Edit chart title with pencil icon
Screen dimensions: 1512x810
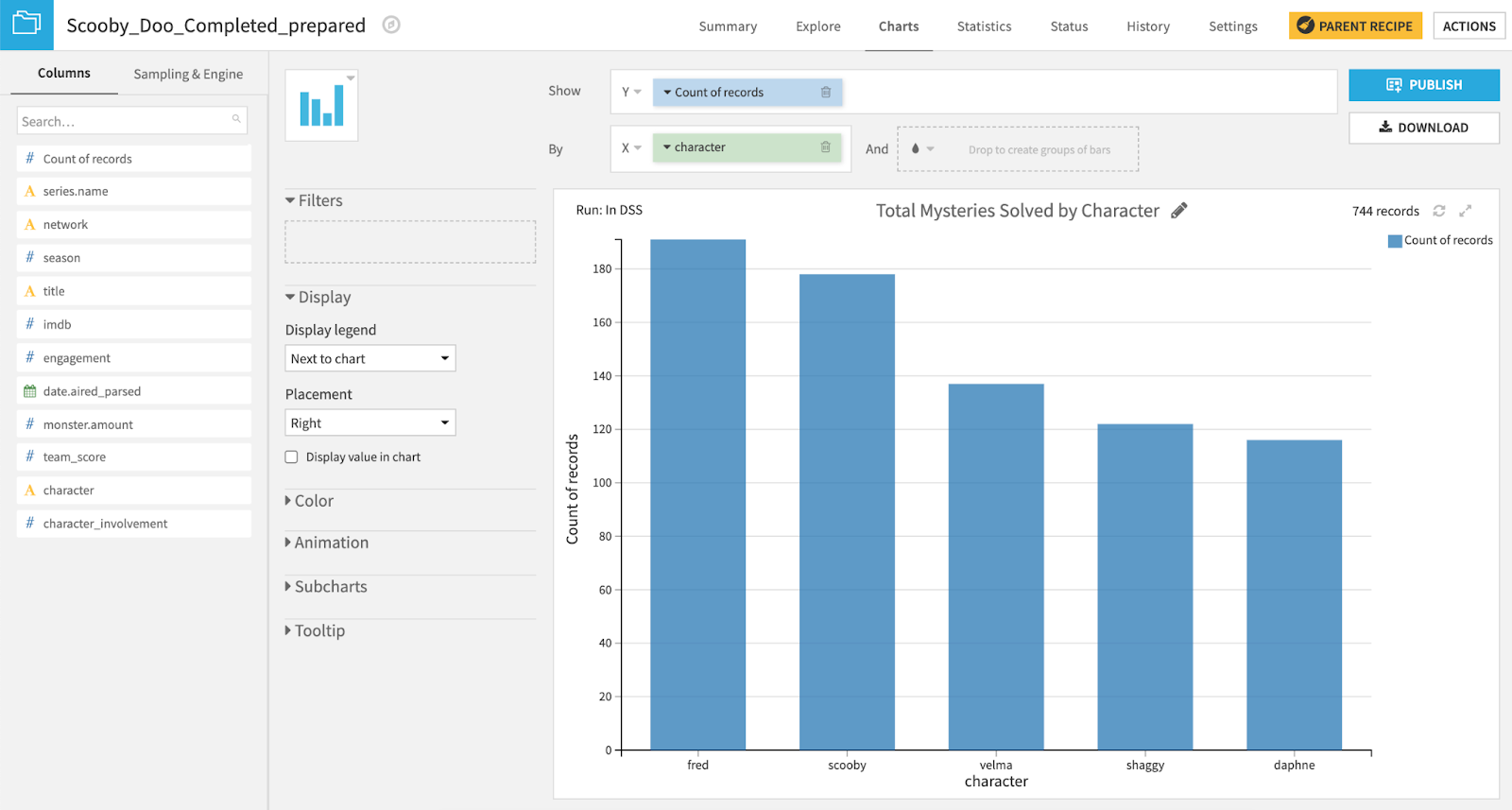[1178, 211]
